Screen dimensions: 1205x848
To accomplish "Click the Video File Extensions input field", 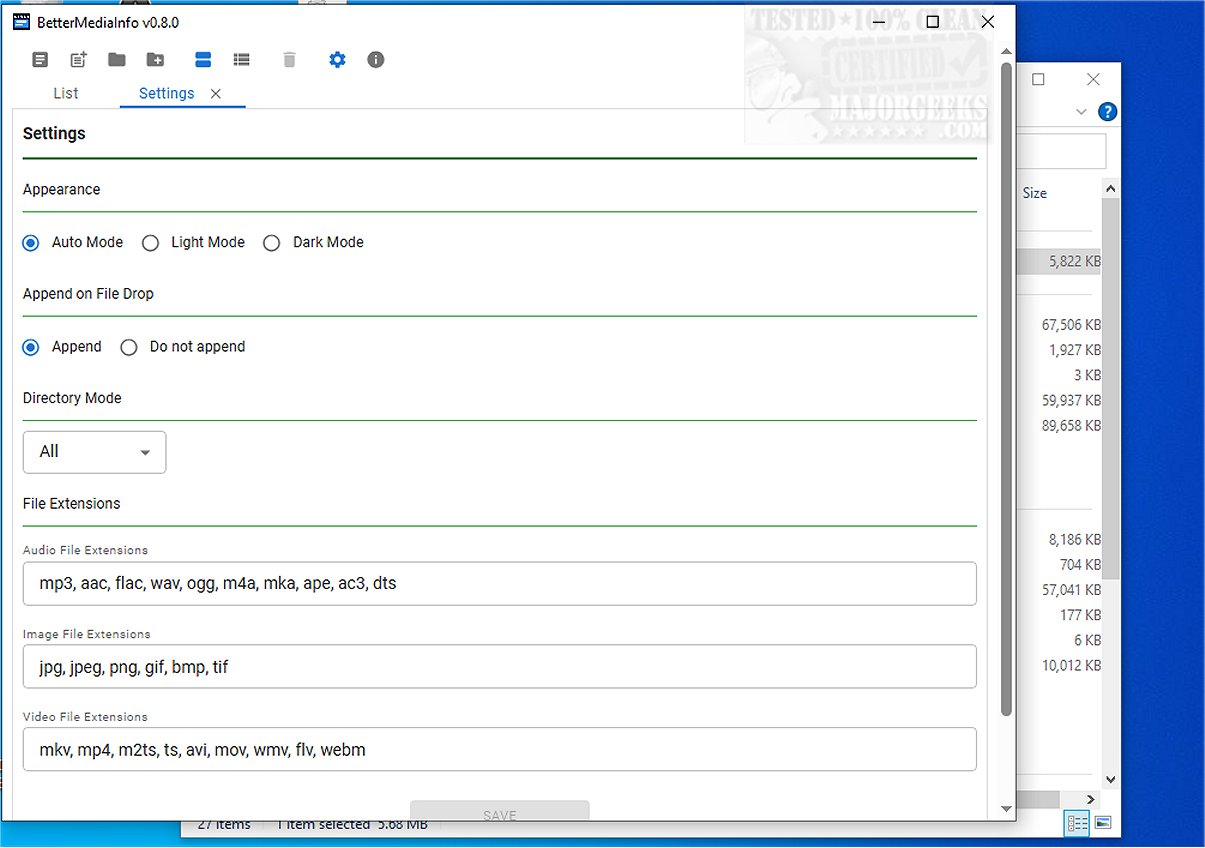I will (499, 749).
